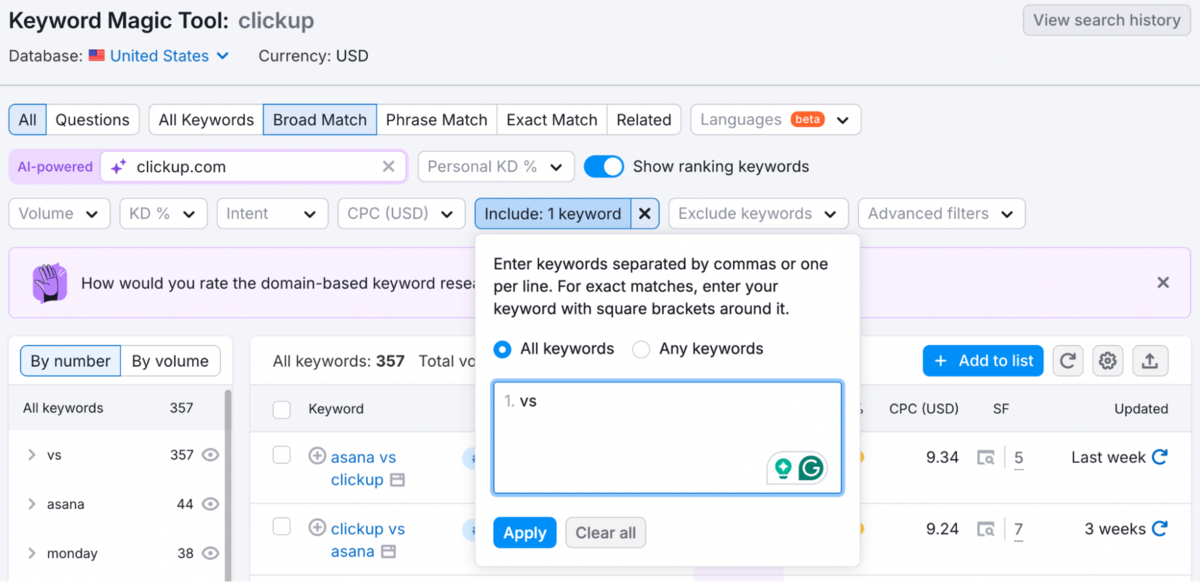Switch to All Keywords match type
Image resolution: width=1200 pixels, height=582 pixels.
point(206,120)
